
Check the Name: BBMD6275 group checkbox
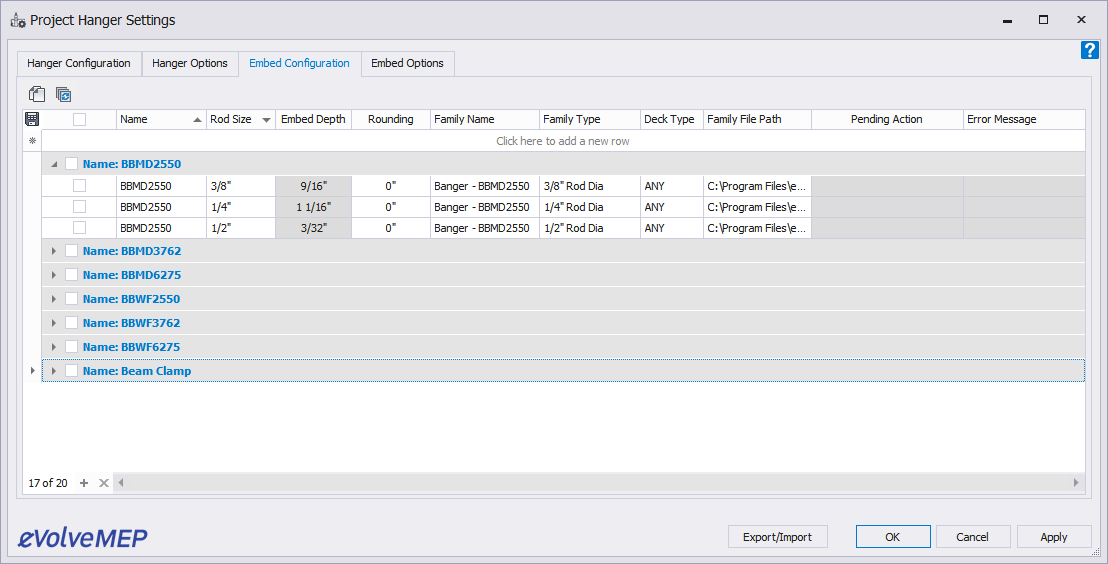pos(71,275)
